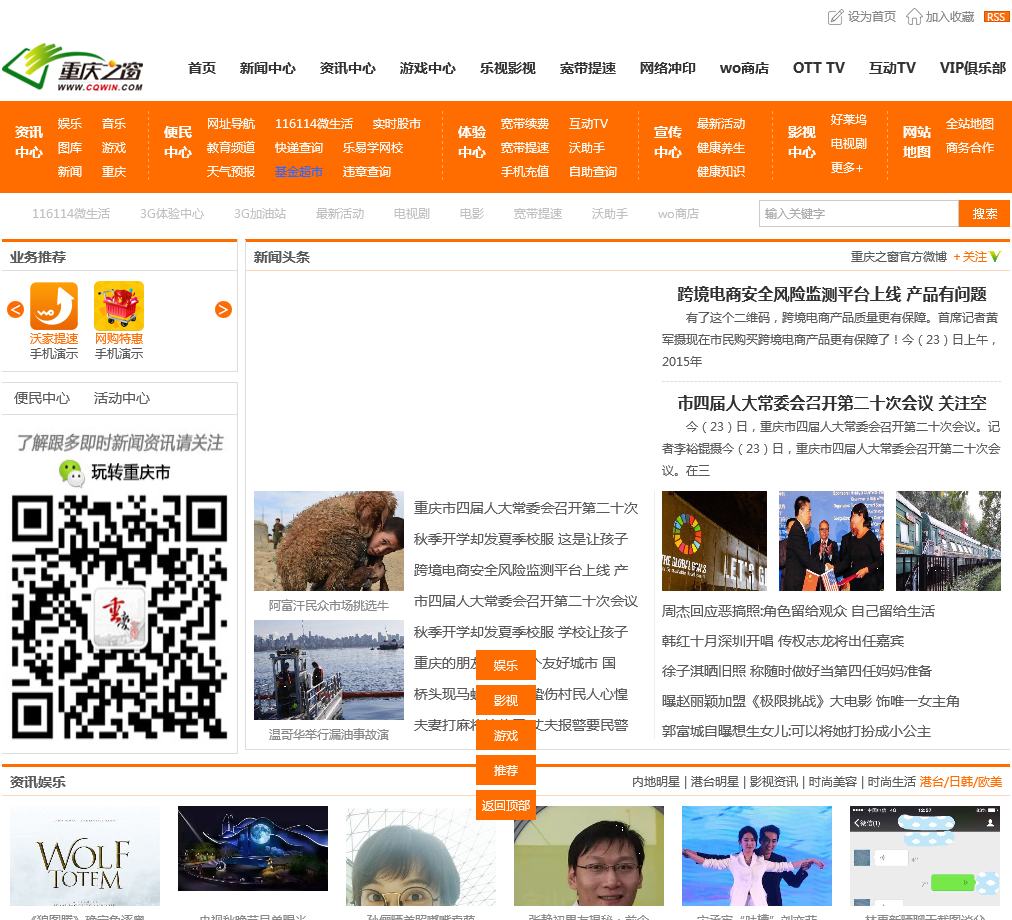
Task: Open the Afghan sheep market photo
Action: (329, 541)
